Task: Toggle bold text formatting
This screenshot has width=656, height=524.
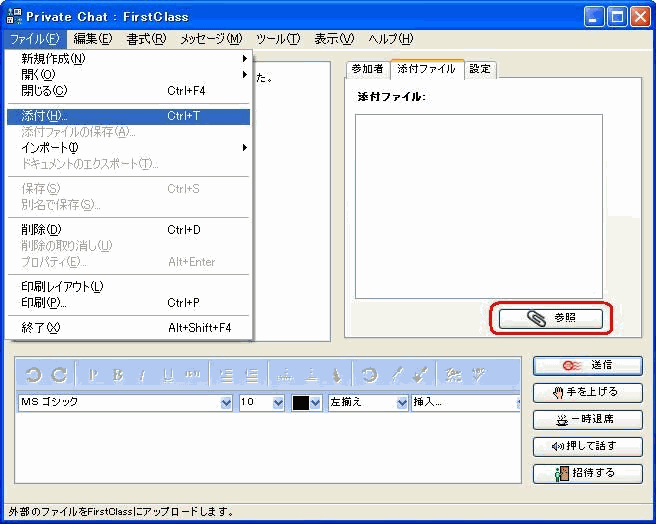Action: click(118, 375)
